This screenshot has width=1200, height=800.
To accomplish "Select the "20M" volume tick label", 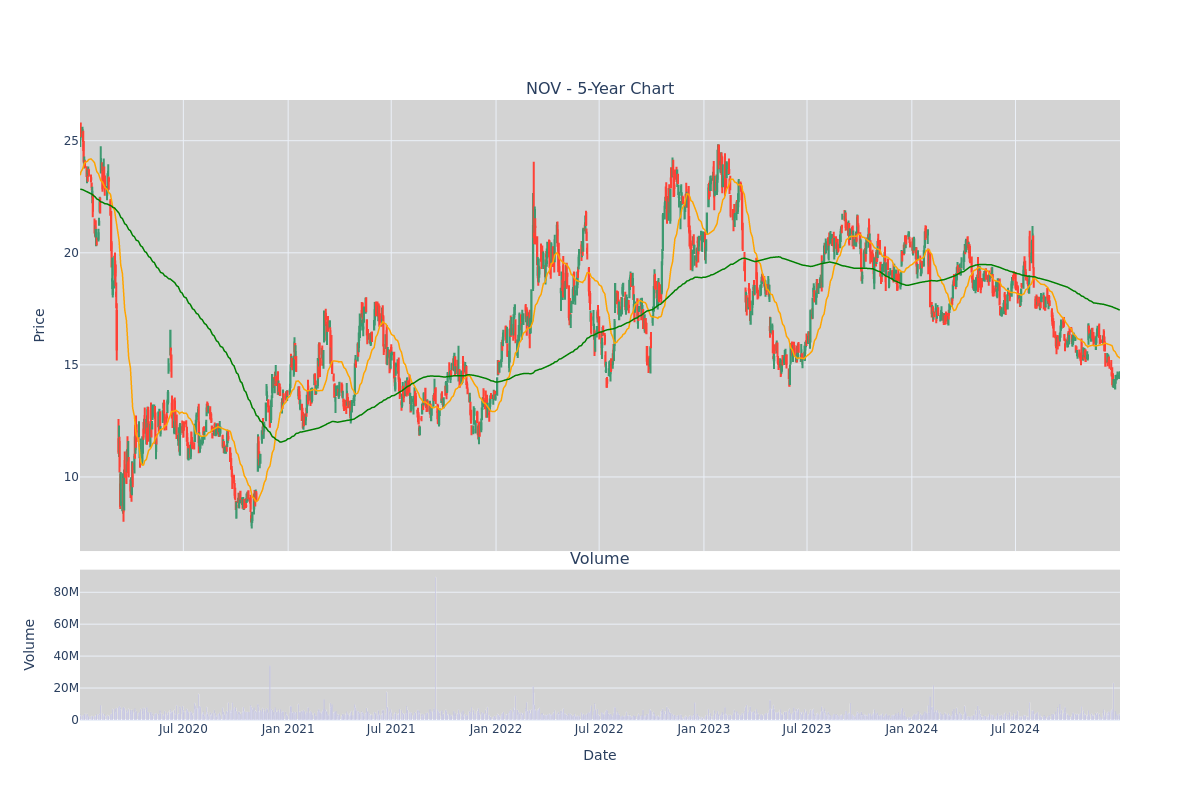I will point(66,688).
